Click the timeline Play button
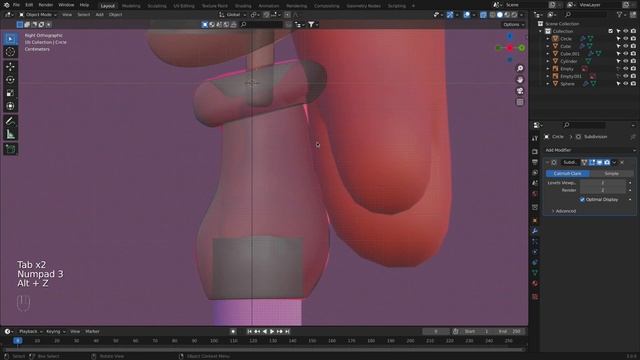Image resolution: width=640 pixels, height=360 pixels. pyautogui.click(x=272, y=331)
